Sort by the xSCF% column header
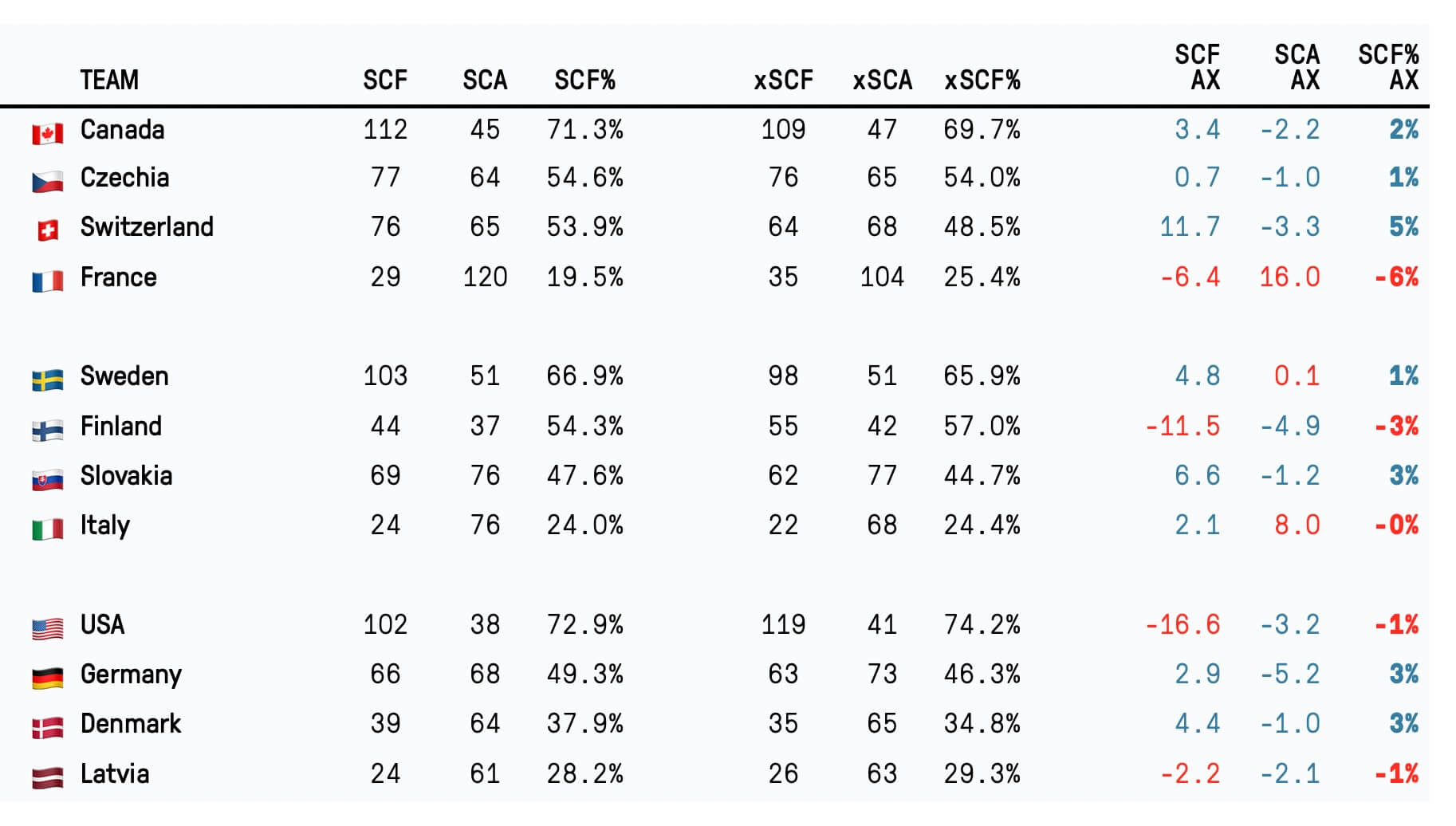The image size is (1456, 826). click(982, 80)
